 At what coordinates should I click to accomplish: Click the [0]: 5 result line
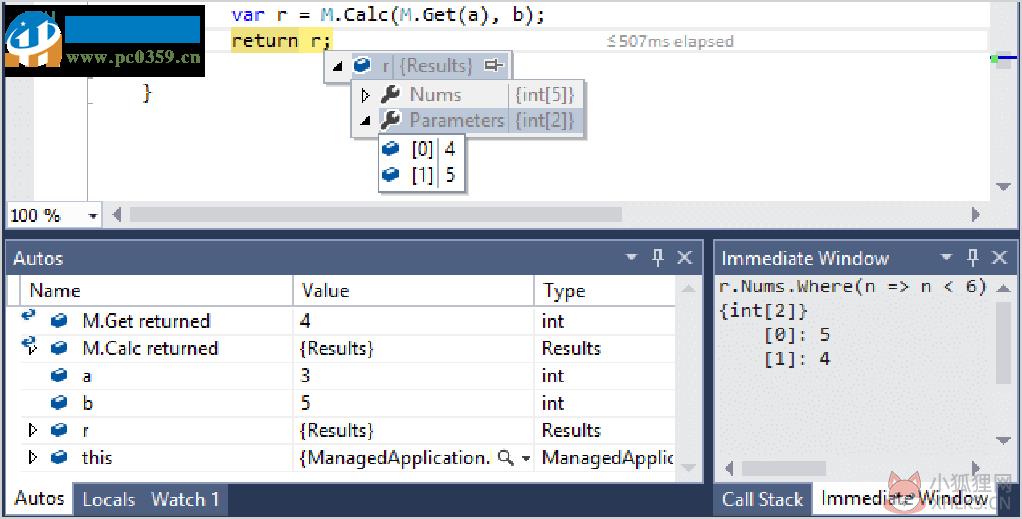point(796,334)
